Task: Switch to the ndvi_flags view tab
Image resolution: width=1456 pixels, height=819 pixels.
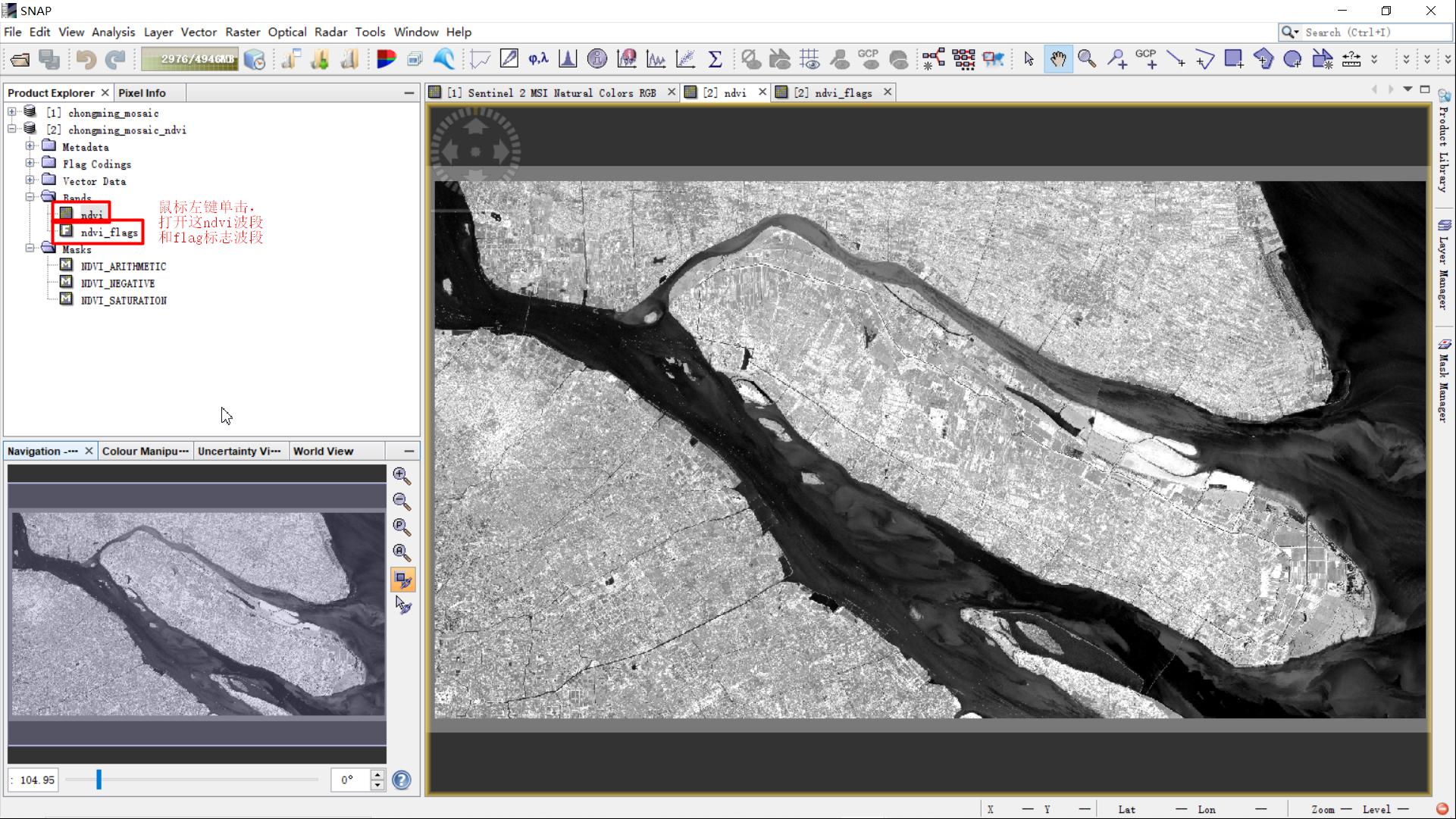Action: tap(833, 92)
